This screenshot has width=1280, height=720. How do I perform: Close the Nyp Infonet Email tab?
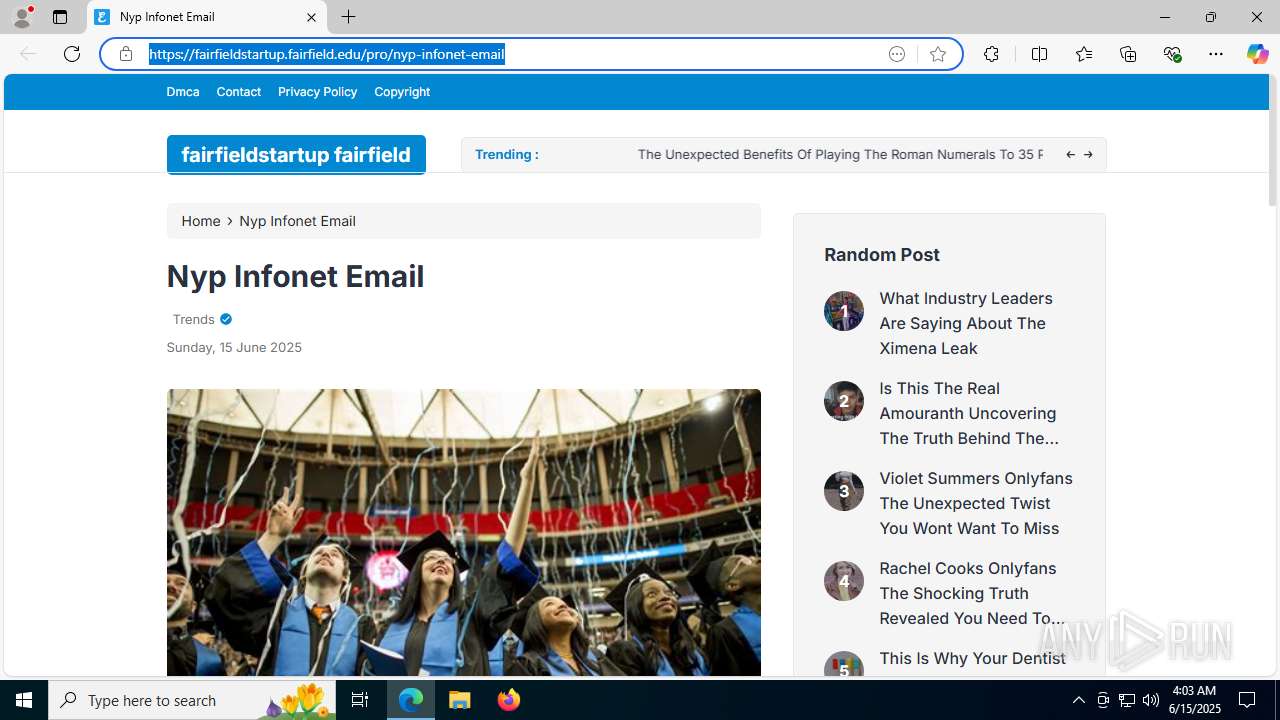[311, 17]
